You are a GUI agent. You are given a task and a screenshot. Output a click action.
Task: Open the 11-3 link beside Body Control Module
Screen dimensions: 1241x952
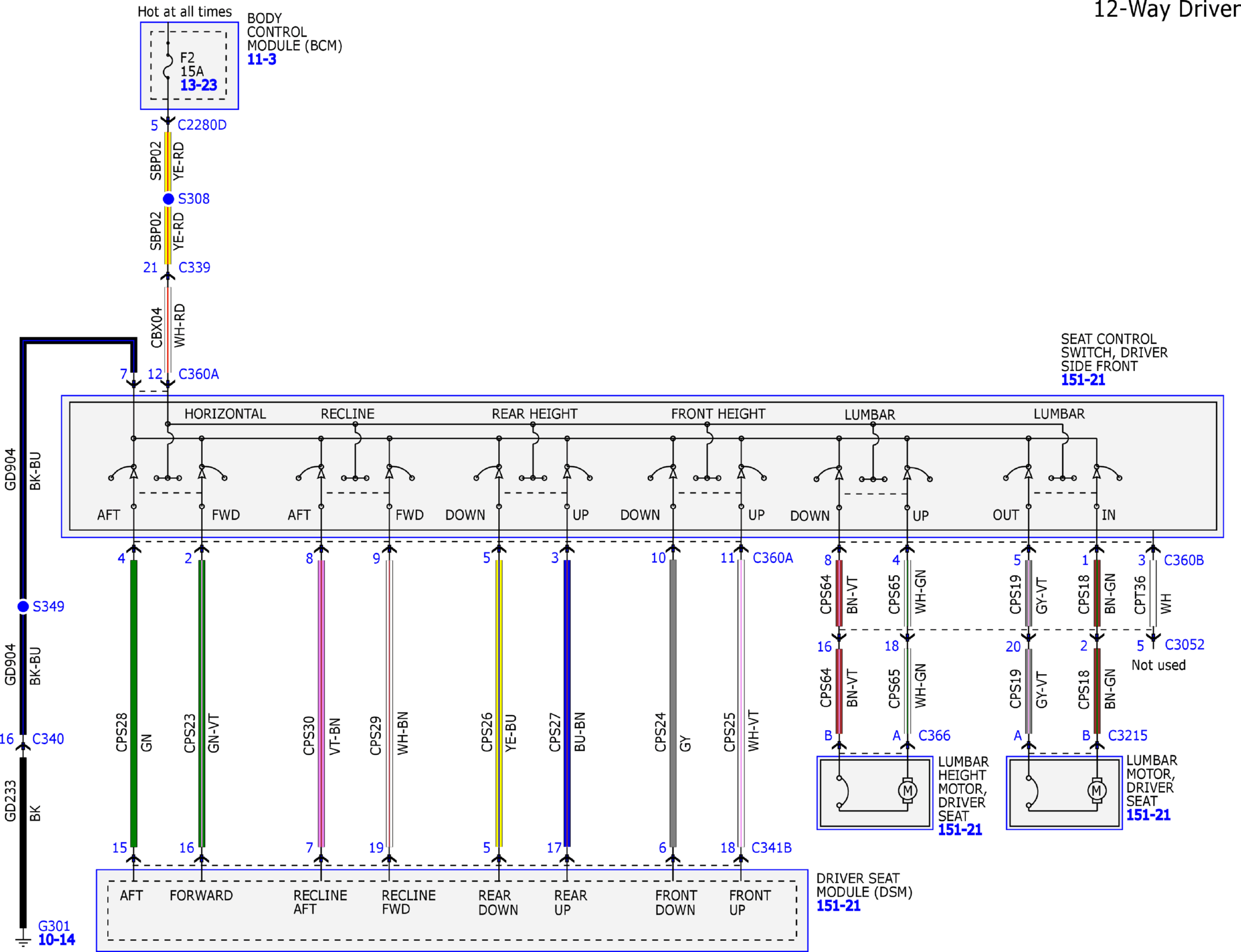tap(262, 59)
